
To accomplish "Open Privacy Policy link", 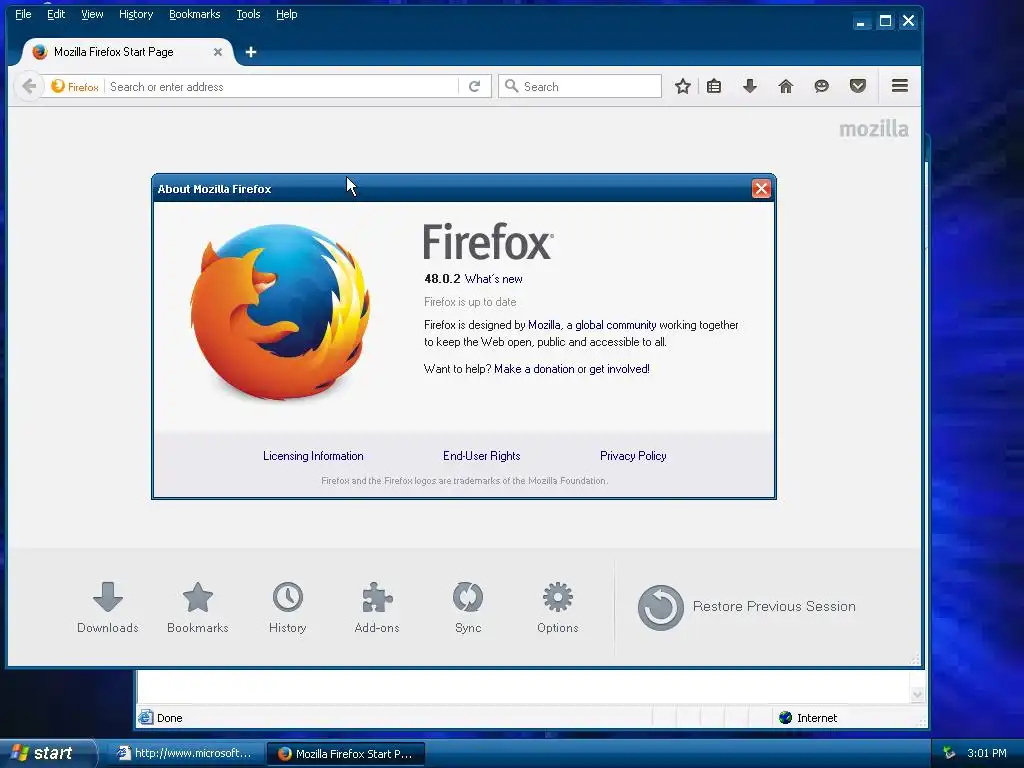I will click(633, 456).
